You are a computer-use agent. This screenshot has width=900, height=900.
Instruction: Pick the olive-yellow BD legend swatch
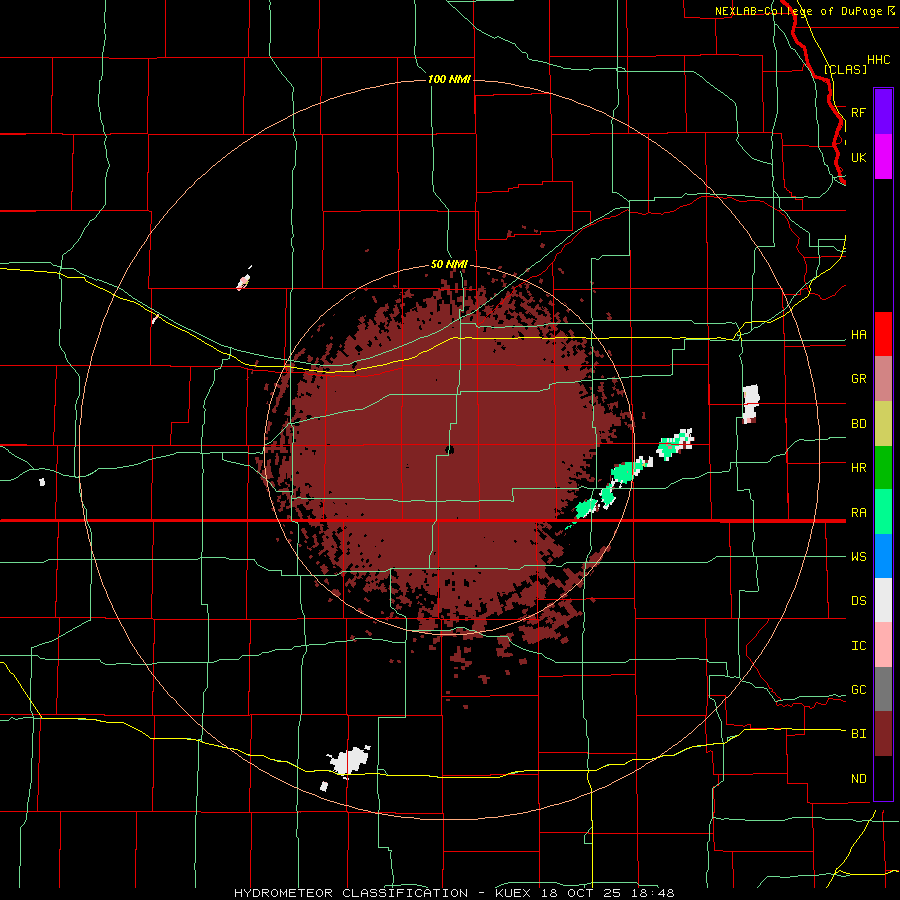pyautogui.click(x=883, y=423)
